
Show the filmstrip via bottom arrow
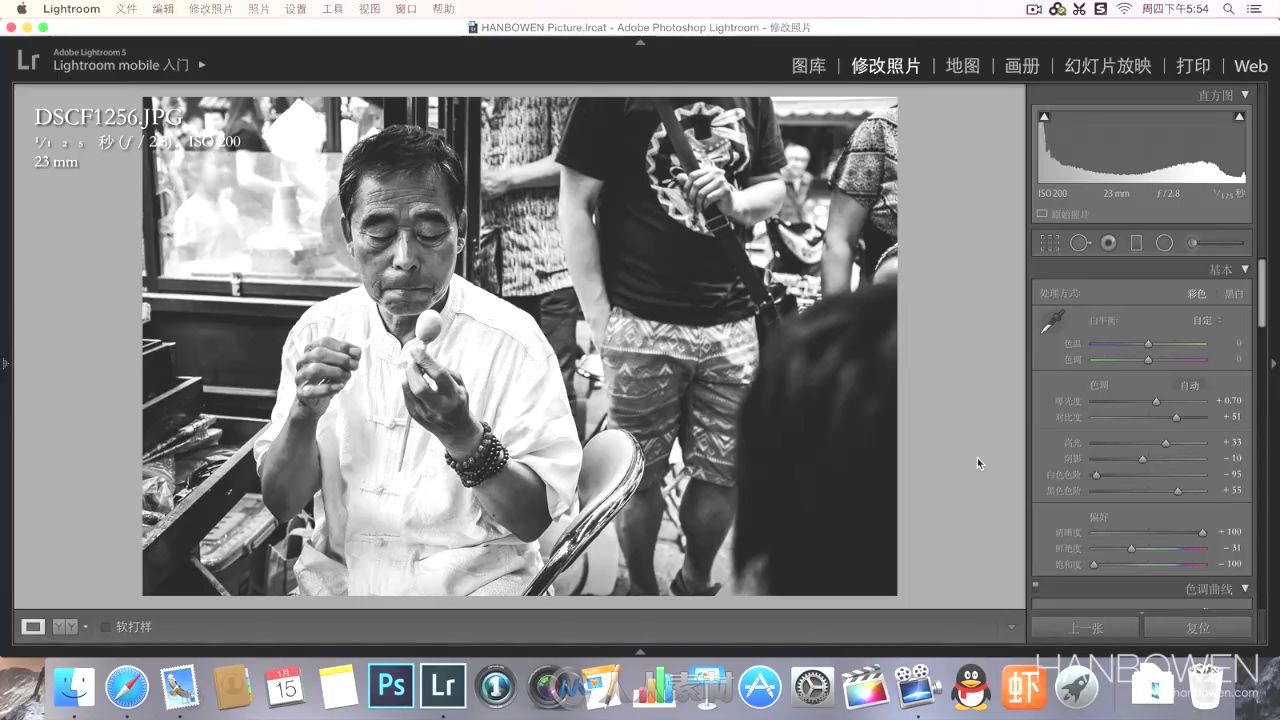coord(640,651)
